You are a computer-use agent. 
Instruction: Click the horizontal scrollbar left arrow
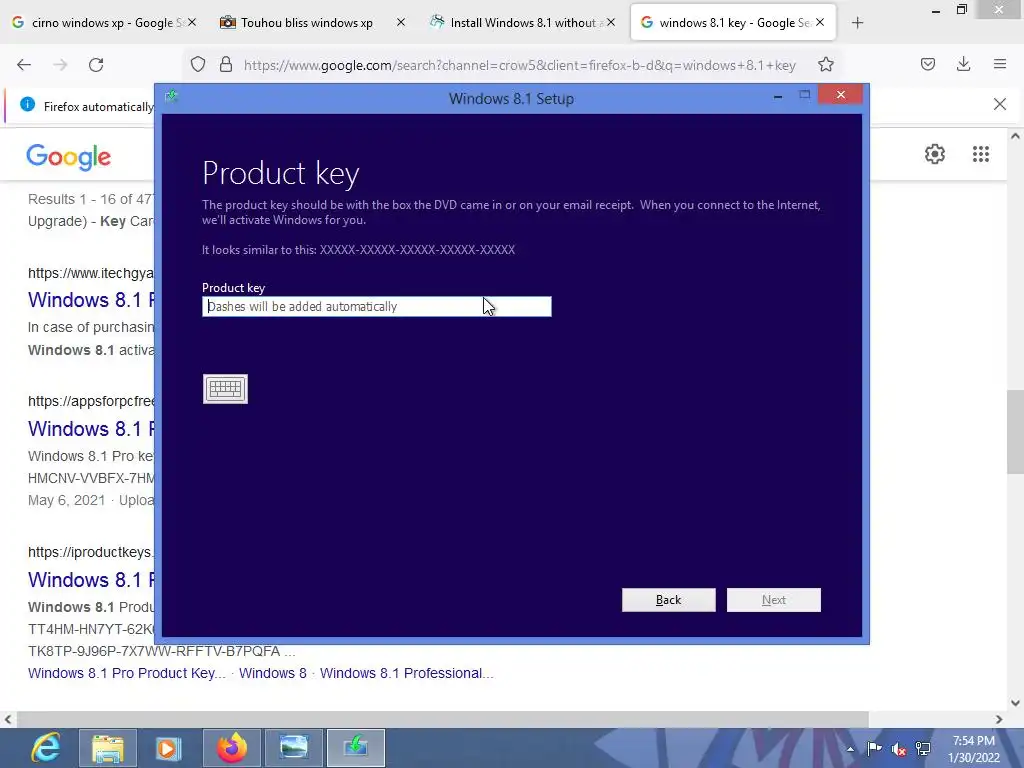click(x=8, y=720)
